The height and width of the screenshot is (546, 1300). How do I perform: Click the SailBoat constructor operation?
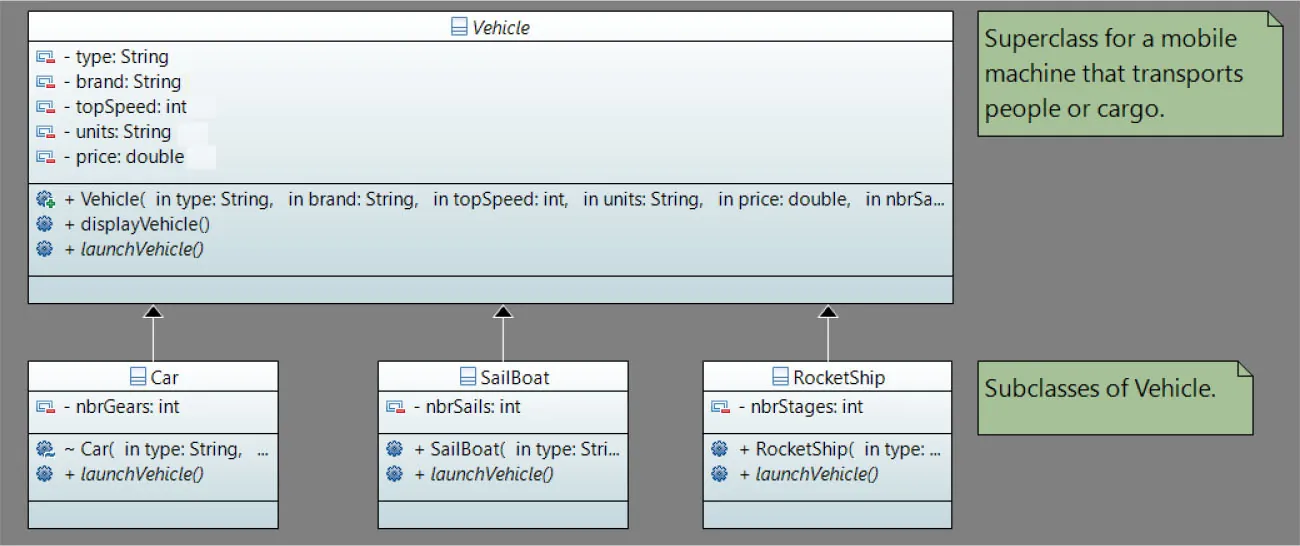tap(517, 449)
